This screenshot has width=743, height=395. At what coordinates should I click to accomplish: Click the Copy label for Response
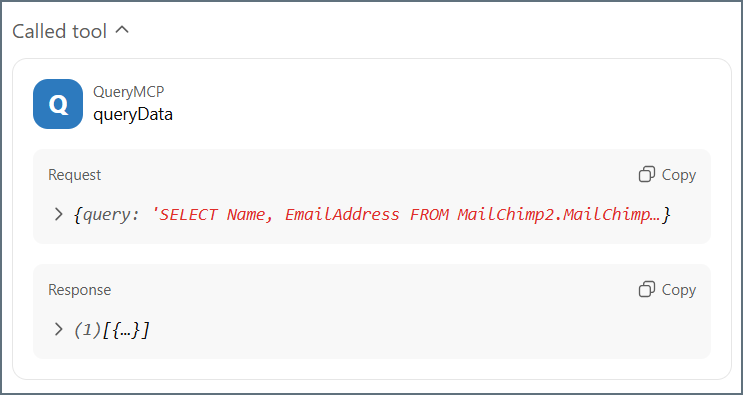point(679,290)
